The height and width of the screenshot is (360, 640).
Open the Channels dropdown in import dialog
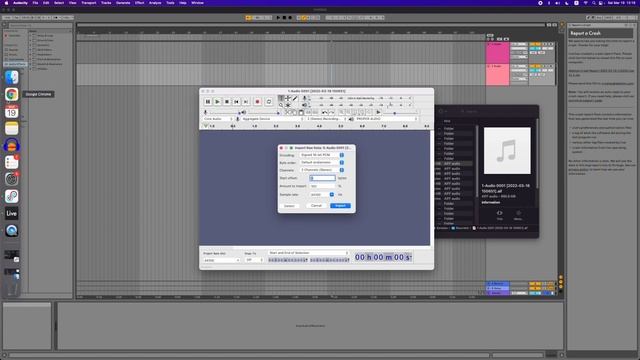322,170
